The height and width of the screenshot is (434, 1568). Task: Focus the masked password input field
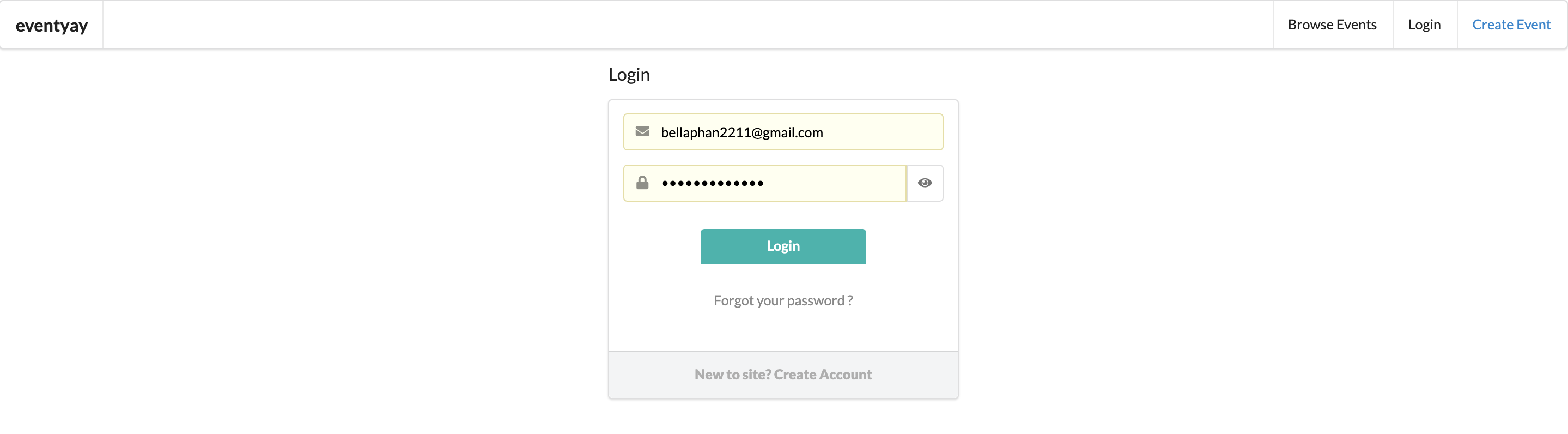[764, 183]
